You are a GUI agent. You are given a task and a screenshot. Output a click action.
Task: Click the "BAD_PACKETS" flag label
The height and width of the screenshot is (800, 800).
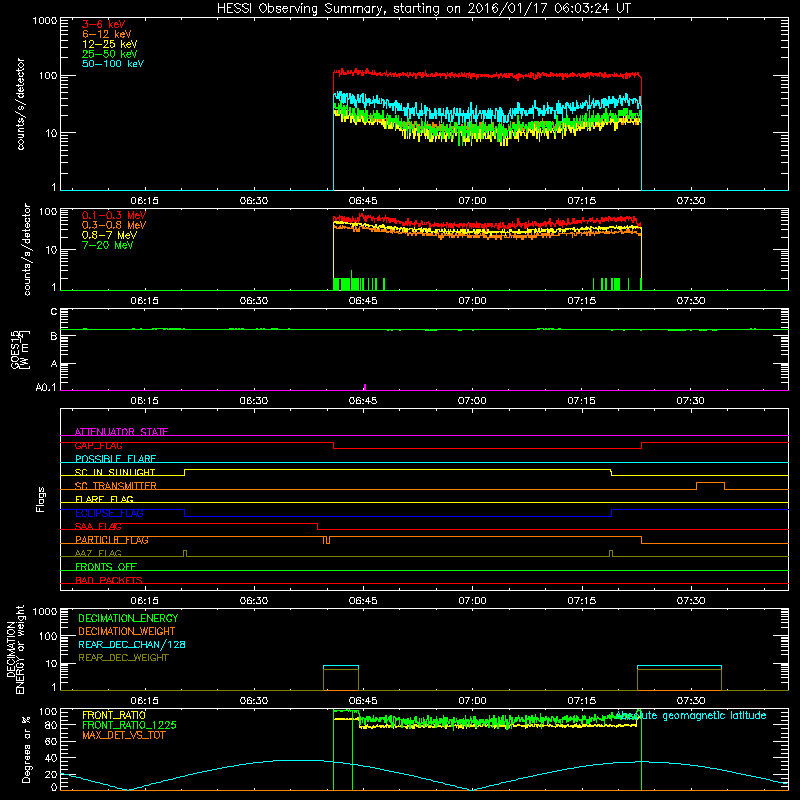coord(109,580)
